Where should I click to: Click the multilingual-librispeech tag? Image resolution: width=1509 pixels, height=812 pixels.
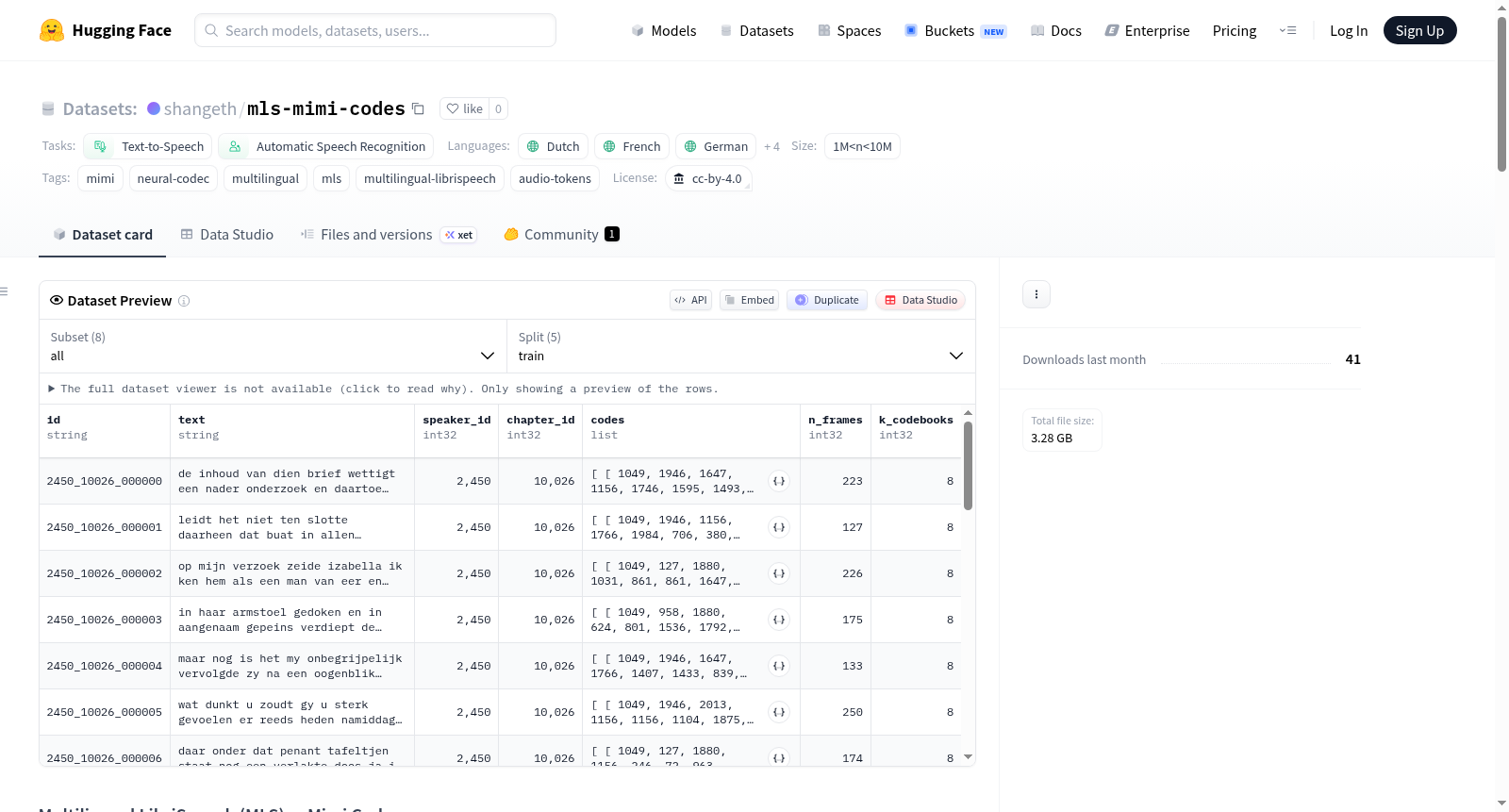point(430,178)
